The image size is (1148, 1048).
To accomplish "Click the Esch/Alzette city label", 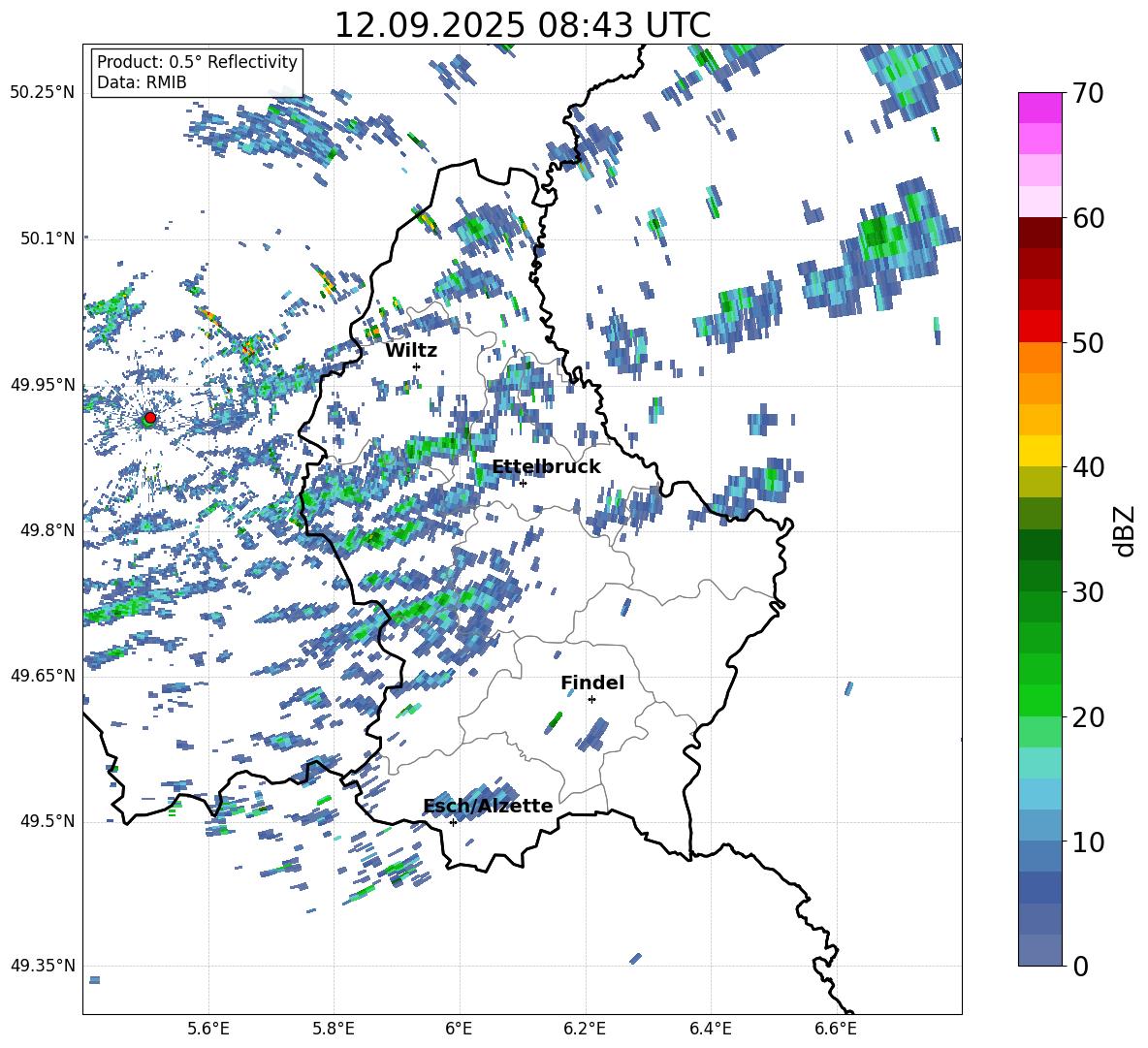I will (489, 806).
